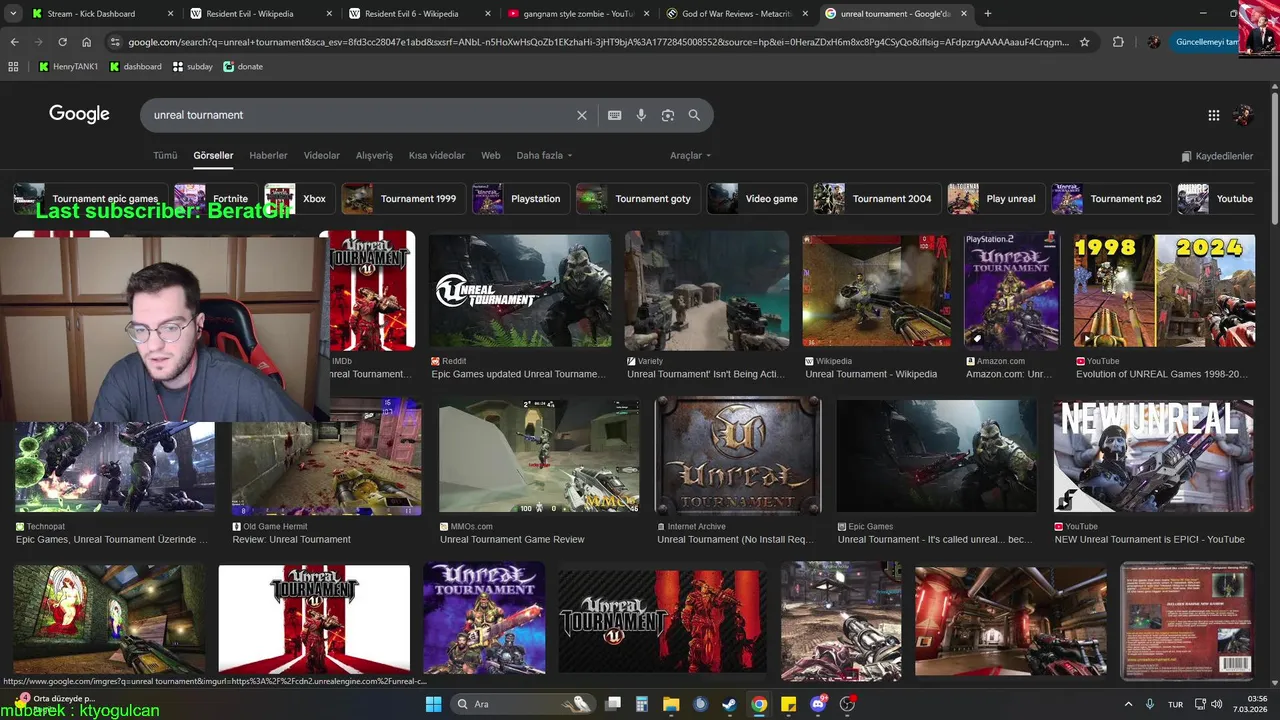Open the browser extensions puzzle icon

point(1118,42)
